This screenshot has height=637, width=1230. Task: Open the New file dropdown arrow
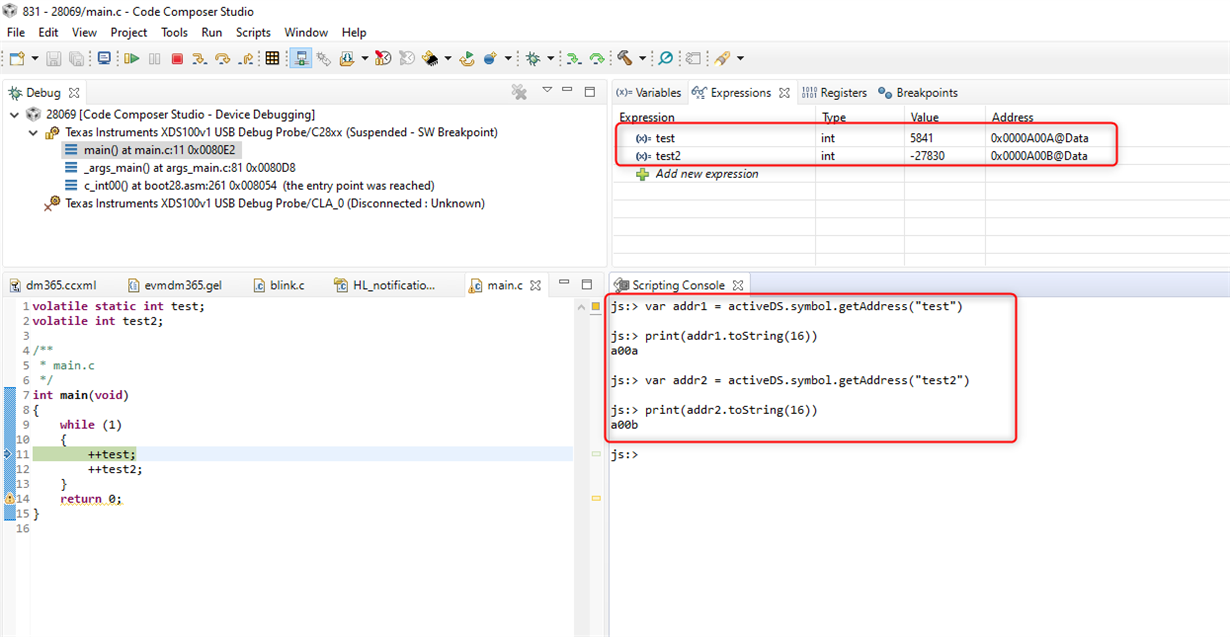tap(35, 59)
